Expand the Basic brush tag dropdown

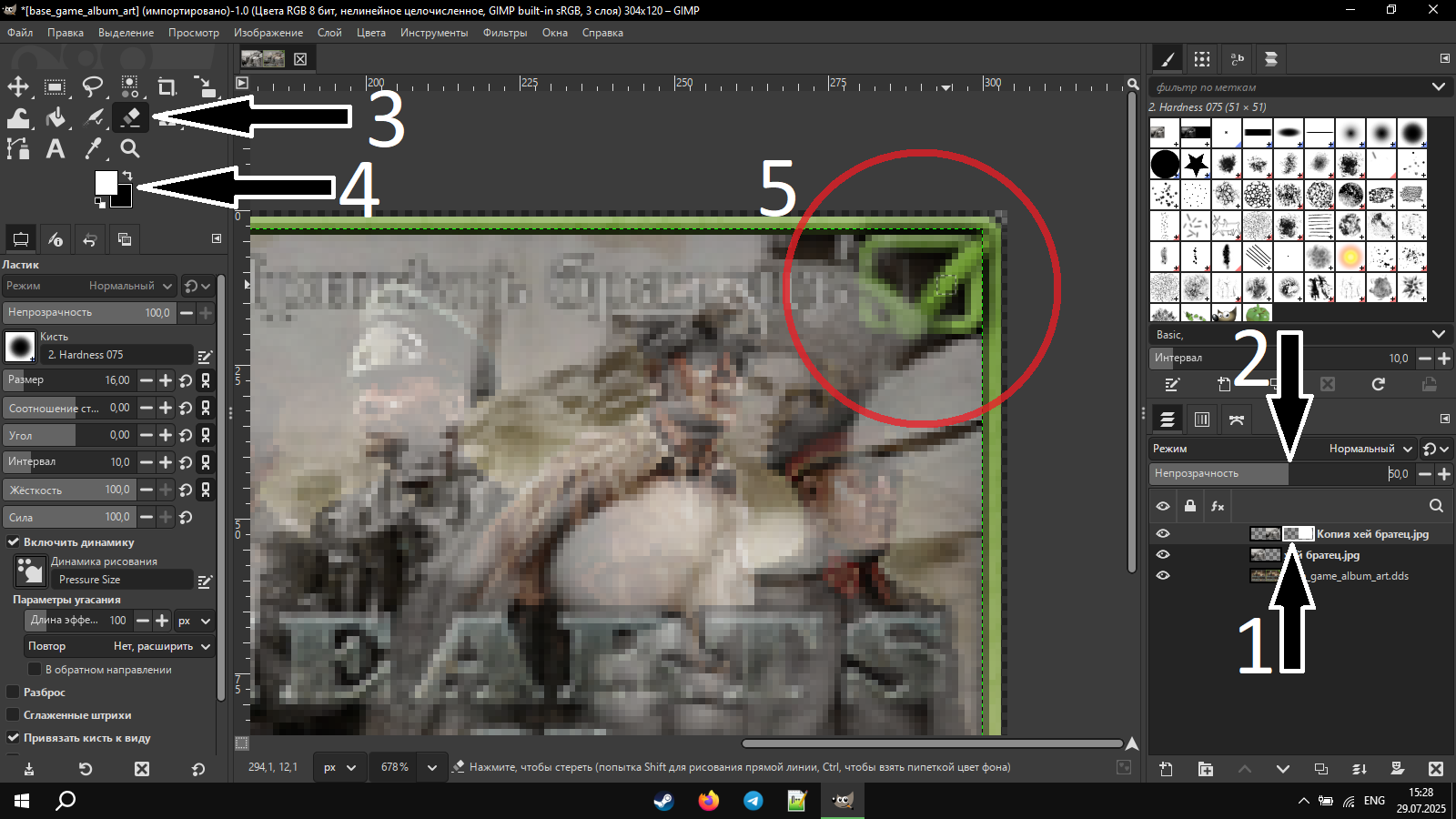click(x=1438, y=335)
